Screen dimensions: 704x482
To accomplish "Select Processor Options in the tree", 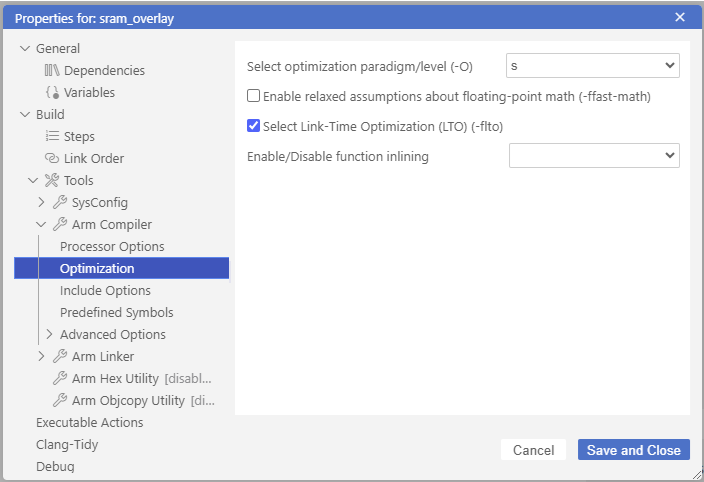I will (112, 246).
